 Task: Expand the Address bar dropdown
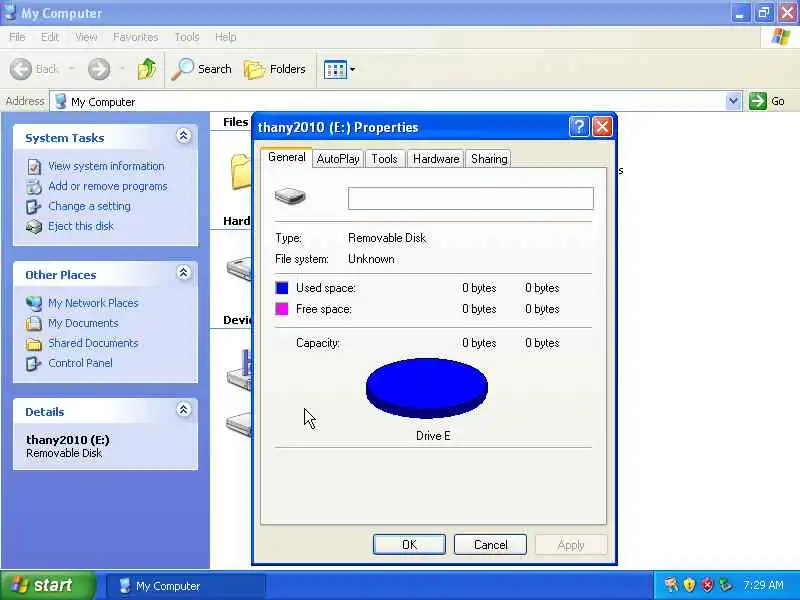733,101
